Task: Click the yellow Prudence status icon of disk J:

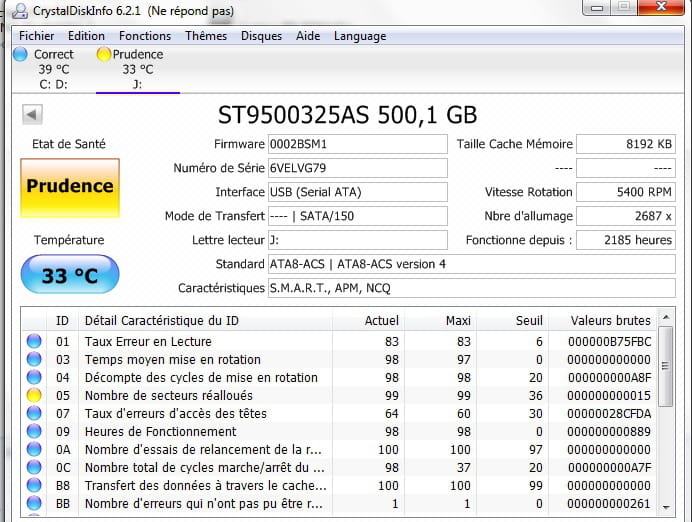Action: 103,54
